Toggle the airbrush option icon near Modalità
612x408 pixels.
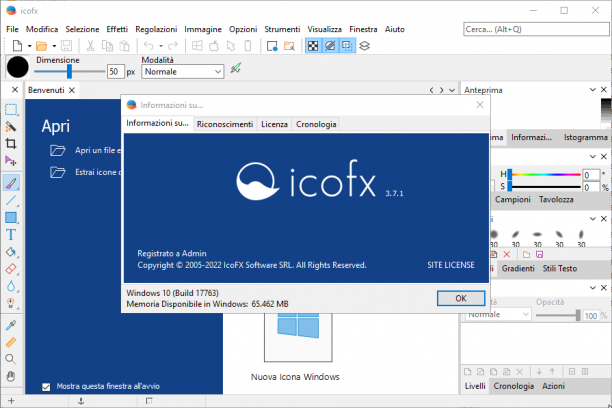click(236, 68)
